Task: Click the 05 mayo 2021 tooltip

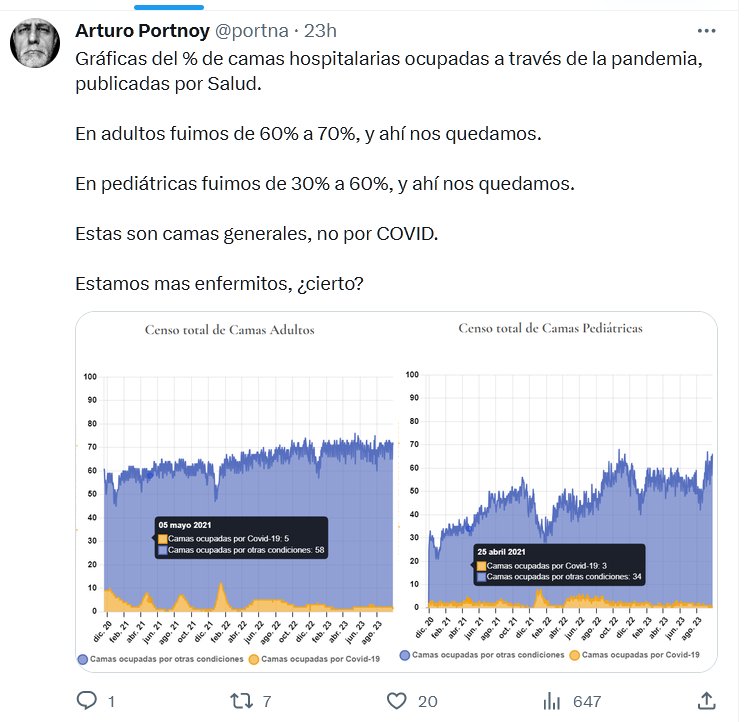Action: click(x=240, y=538)
